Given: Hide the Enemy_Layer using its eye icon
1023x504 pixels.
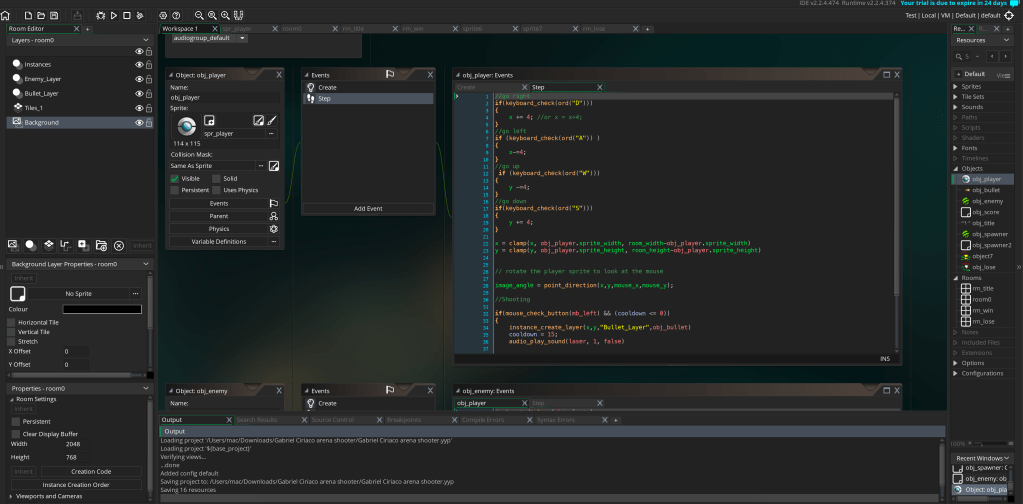Looking at the screenshot, I should (139, 78).
